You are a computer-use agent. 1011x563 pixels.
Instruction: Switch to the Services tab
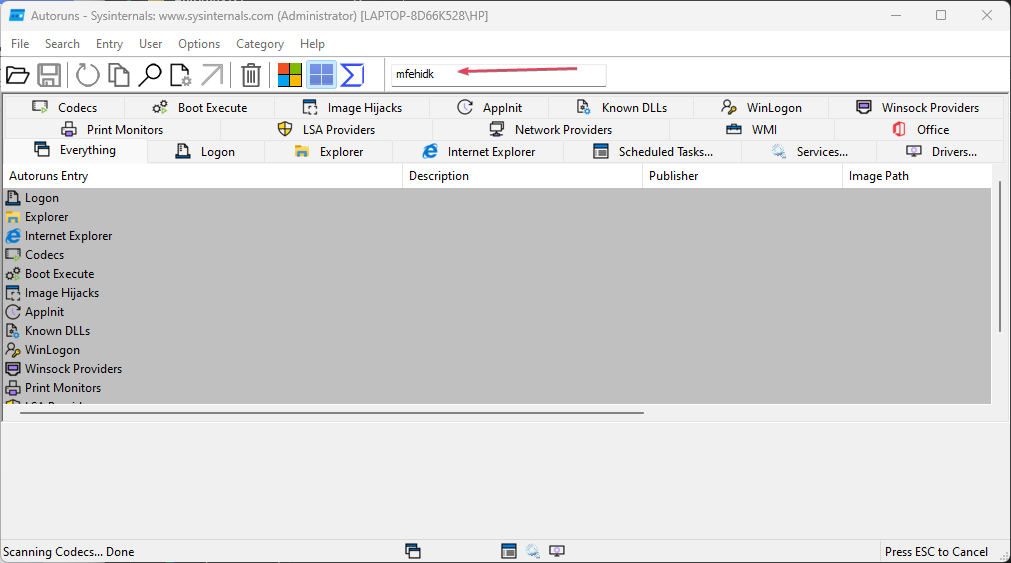pyautogui.click(x=809, y=152)
